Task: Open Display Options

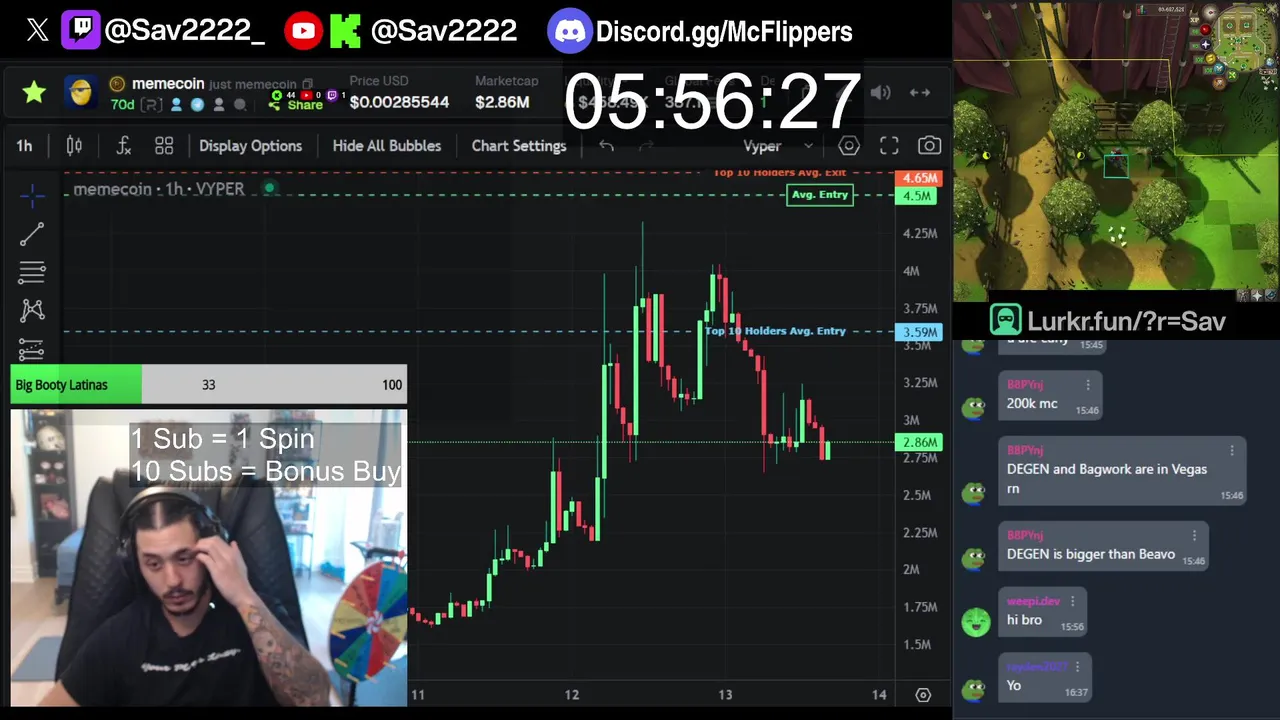Action: [250, 146]
